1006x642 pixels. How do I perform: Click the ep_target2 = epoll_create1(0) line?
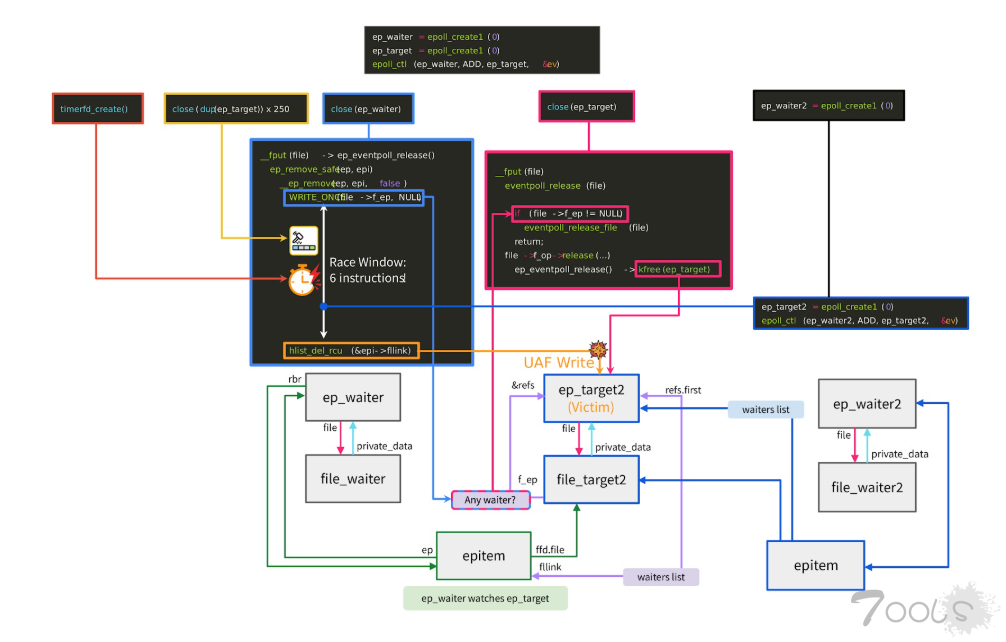pos(827,307)
